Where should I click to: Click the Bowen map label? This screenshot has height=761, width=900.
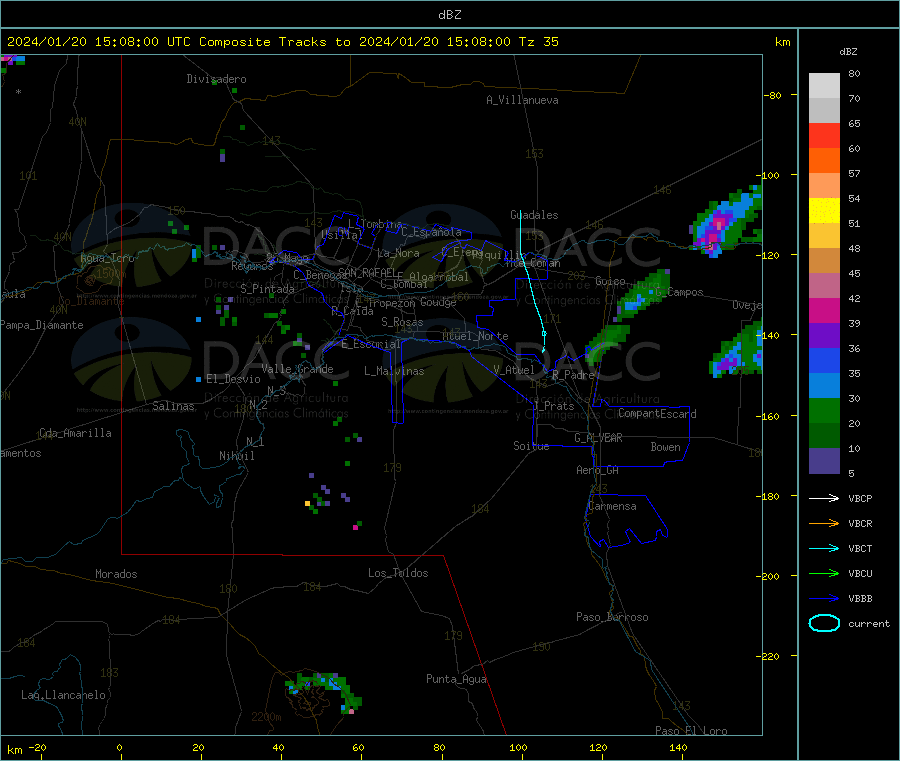665,447
